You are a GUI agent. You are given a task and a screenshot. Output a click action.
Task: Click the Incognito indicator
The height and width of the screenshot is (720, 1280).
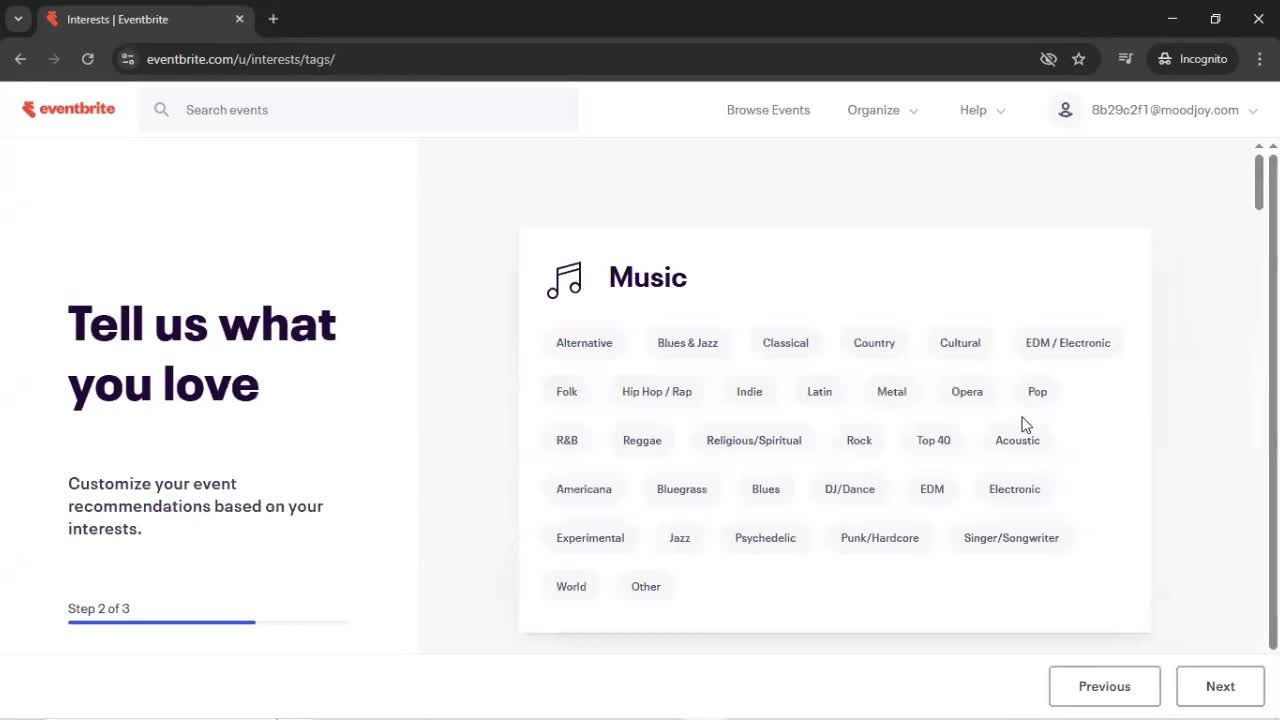pos(1192,59)
